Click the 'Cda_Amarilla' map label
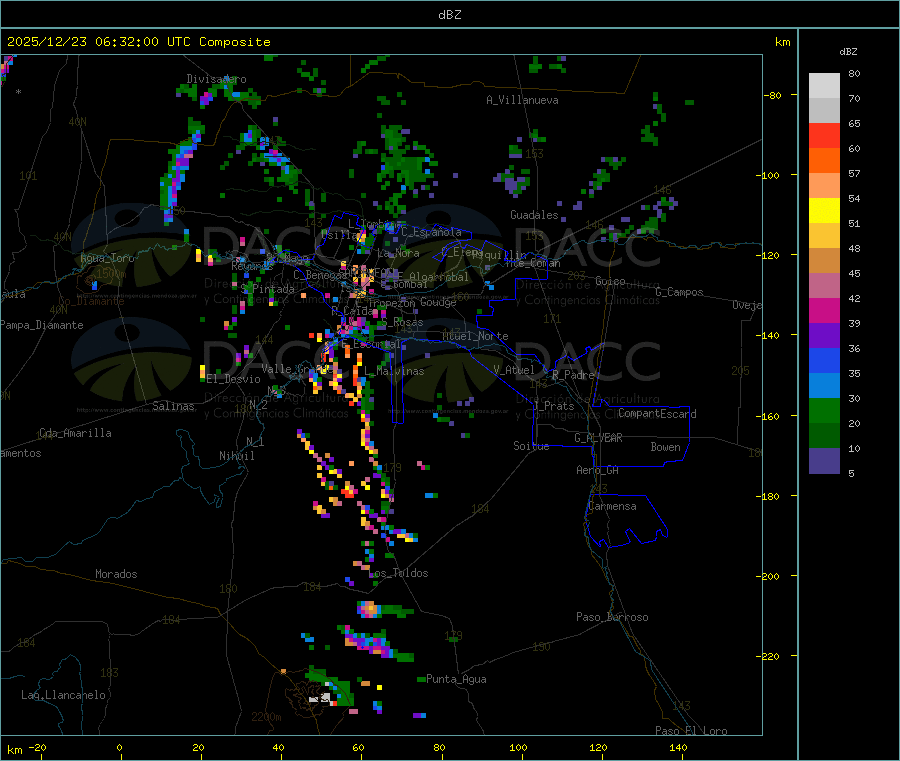The image size is (900, 761). [75, 433]
